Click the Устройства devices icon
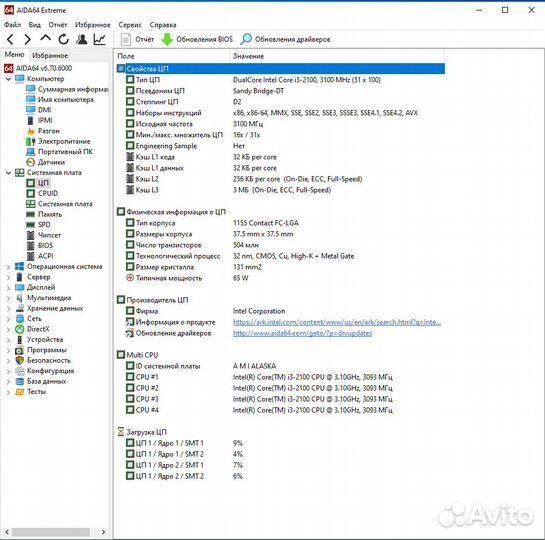This screenshot has height=540, width=545. point(20,339)
